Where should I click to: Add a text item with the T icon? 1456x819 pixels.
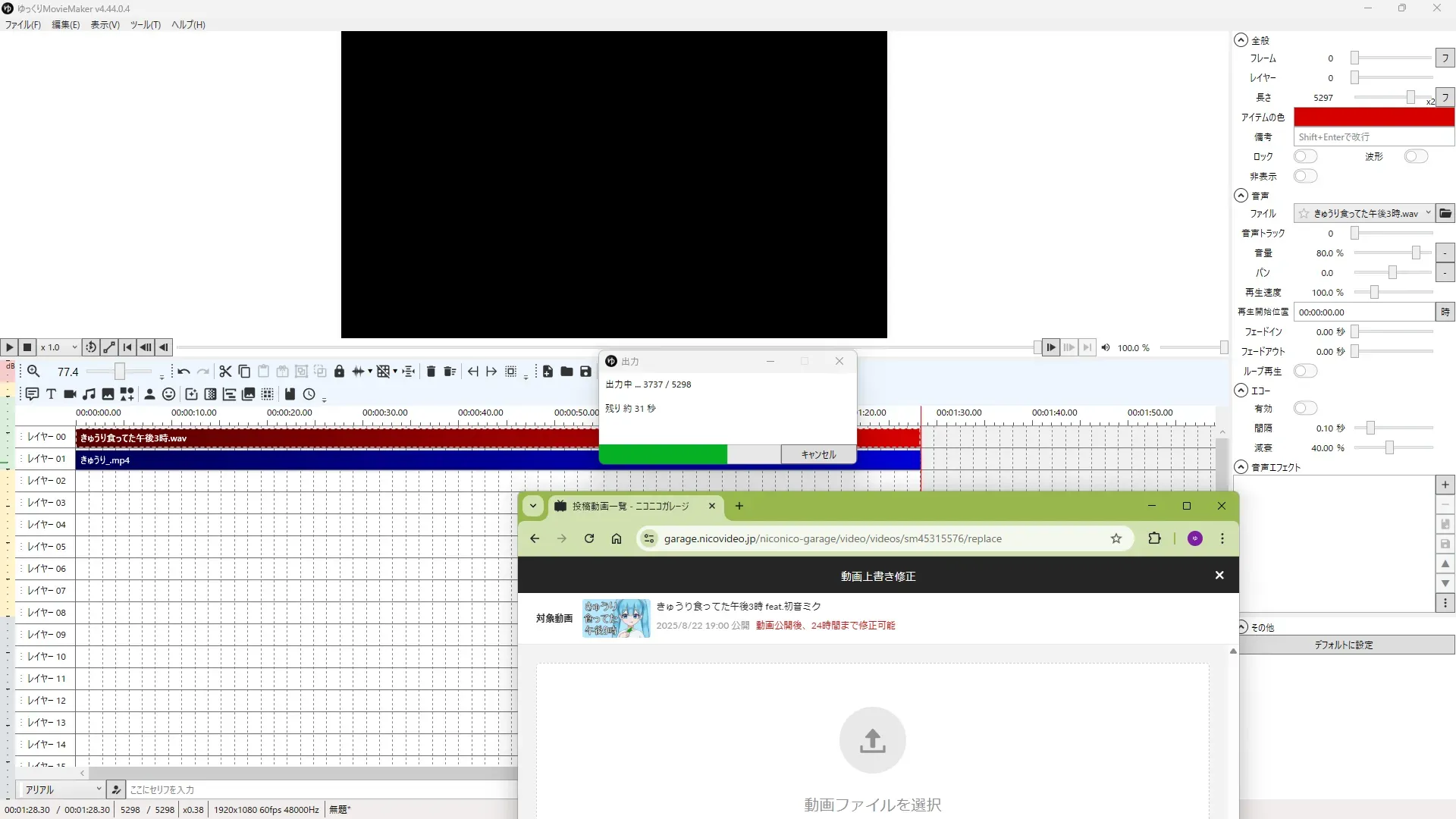point(51,394)
